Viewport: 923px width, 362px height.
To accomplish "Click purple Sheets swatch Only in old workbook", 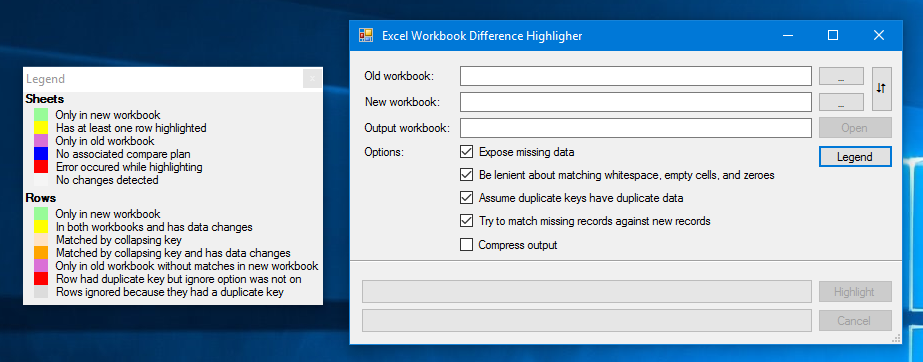I will (x=41, y=141).
